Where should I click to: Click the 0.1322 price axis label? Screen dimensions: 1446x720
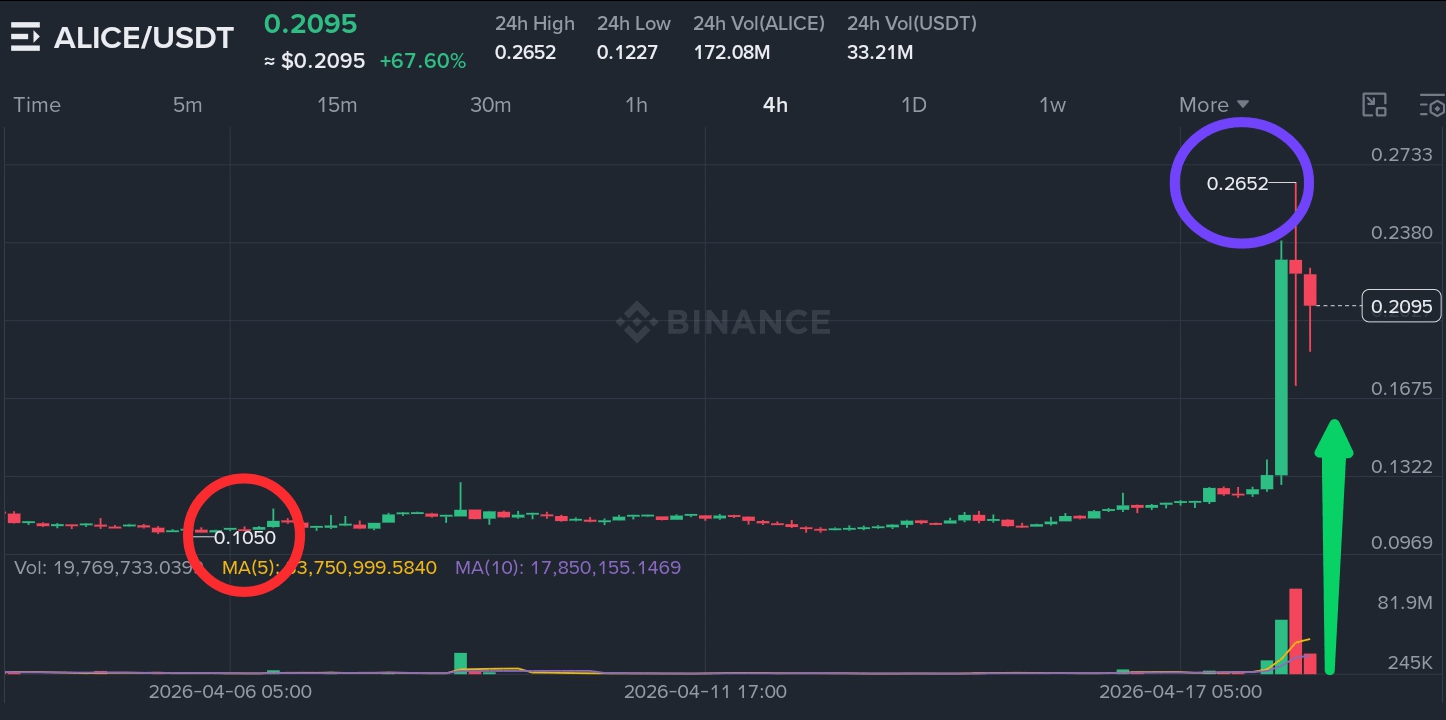[1402, 466]
